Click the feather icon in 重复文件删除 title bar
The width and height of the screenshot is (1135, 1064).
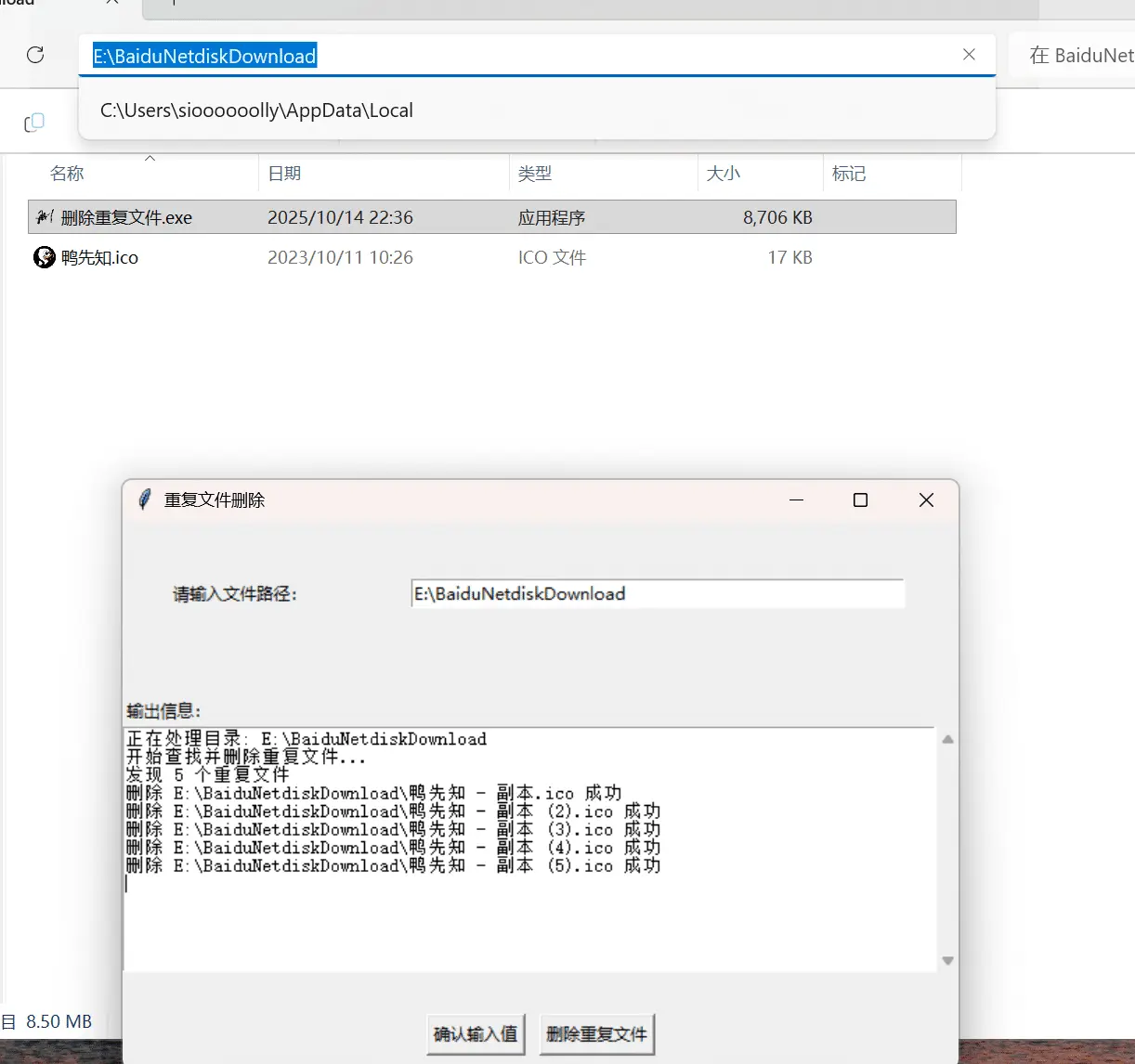tap(144, 500)
